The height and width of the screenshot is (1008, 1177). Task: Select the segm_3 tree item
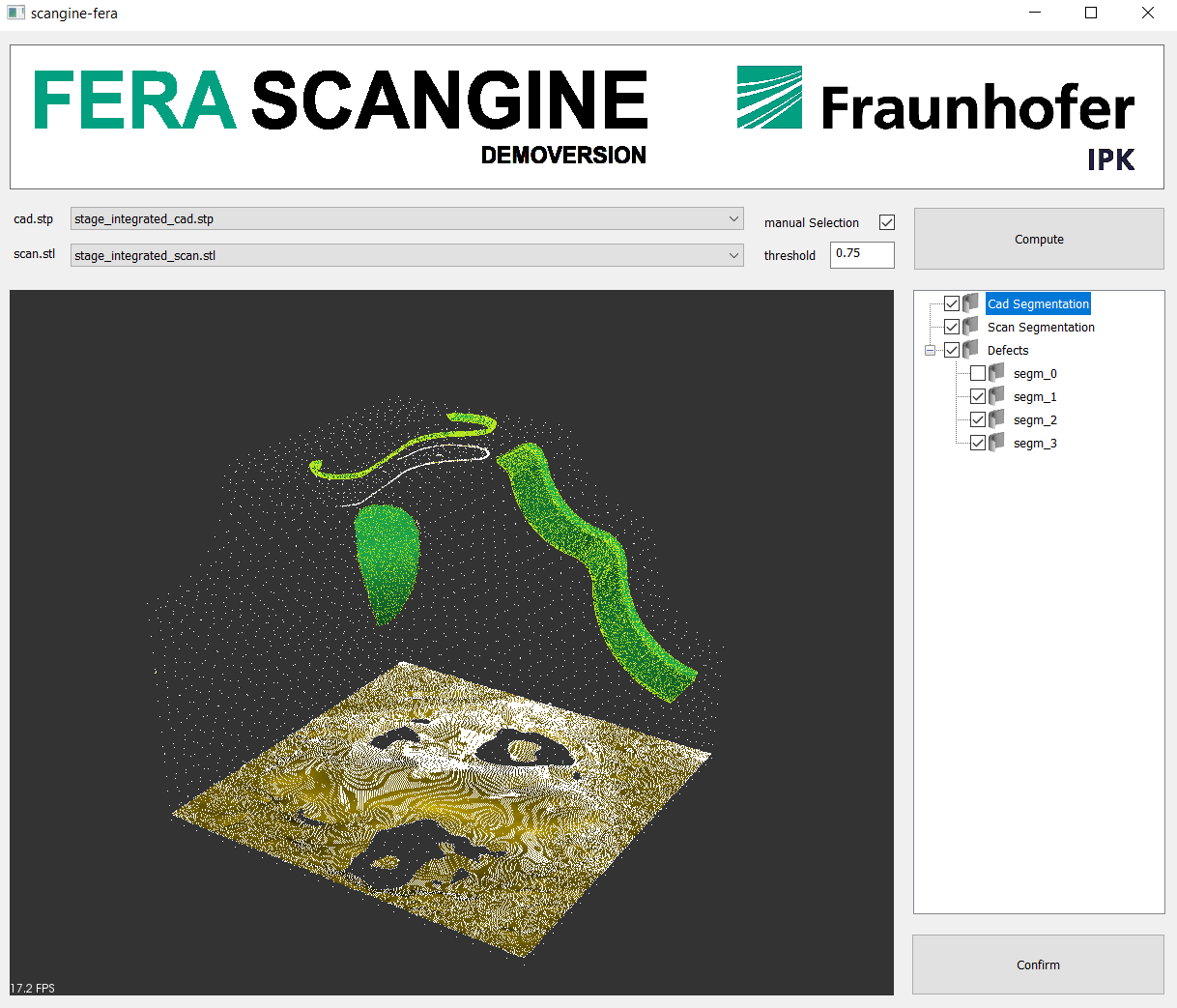point(1035,443)
